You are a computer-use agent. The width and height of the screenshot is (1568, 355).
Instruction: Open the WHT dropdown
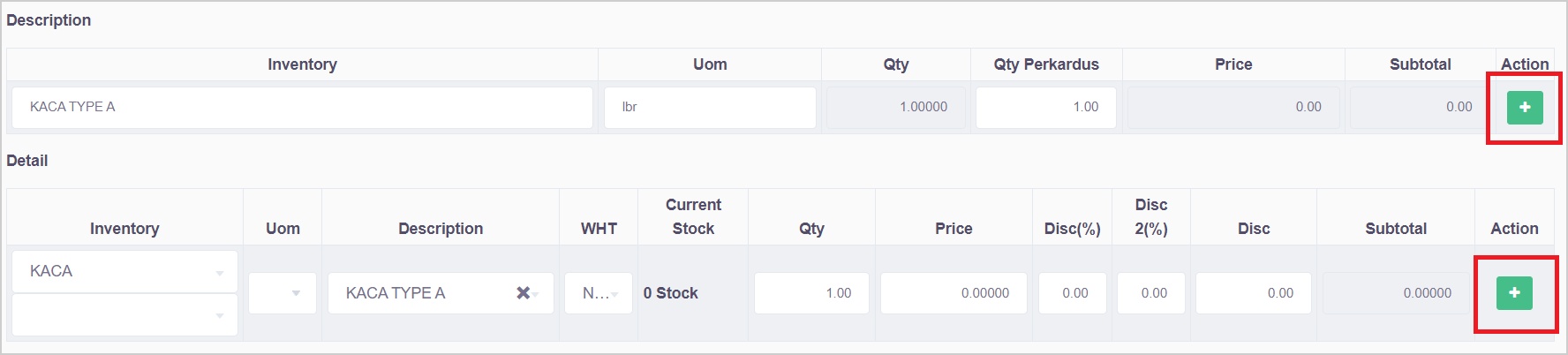(599, 293)
